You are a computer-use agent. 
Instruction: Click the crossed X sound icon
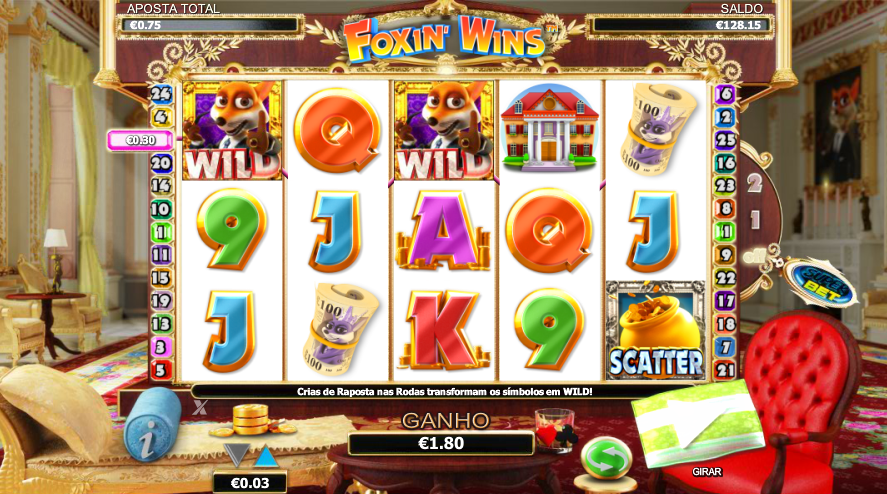click(x=200, y=407)
